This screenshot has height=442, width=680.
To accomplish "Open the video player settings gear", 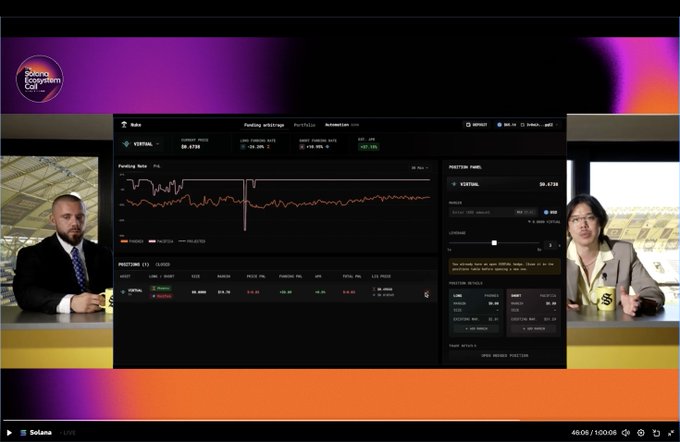I will 641,432.
